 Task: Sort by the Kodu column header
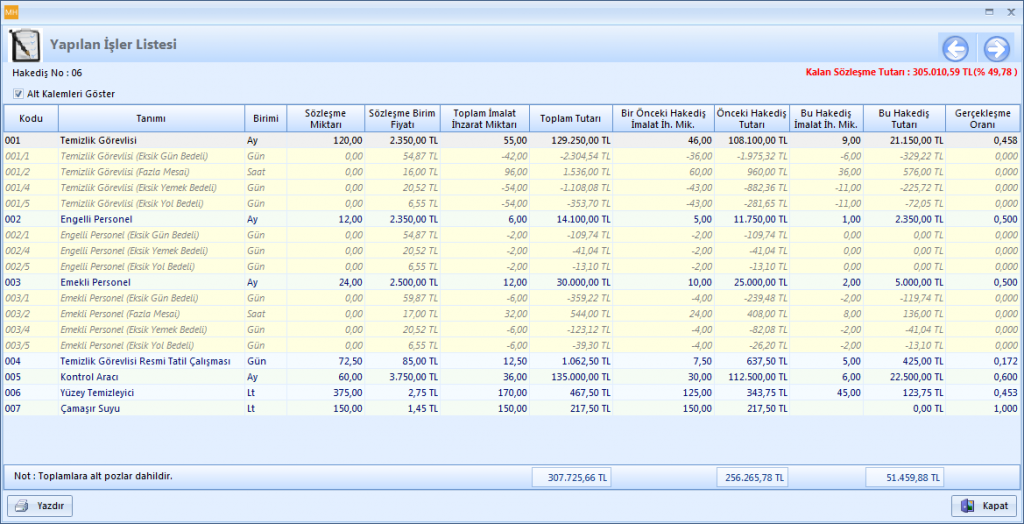coord(30,119)
